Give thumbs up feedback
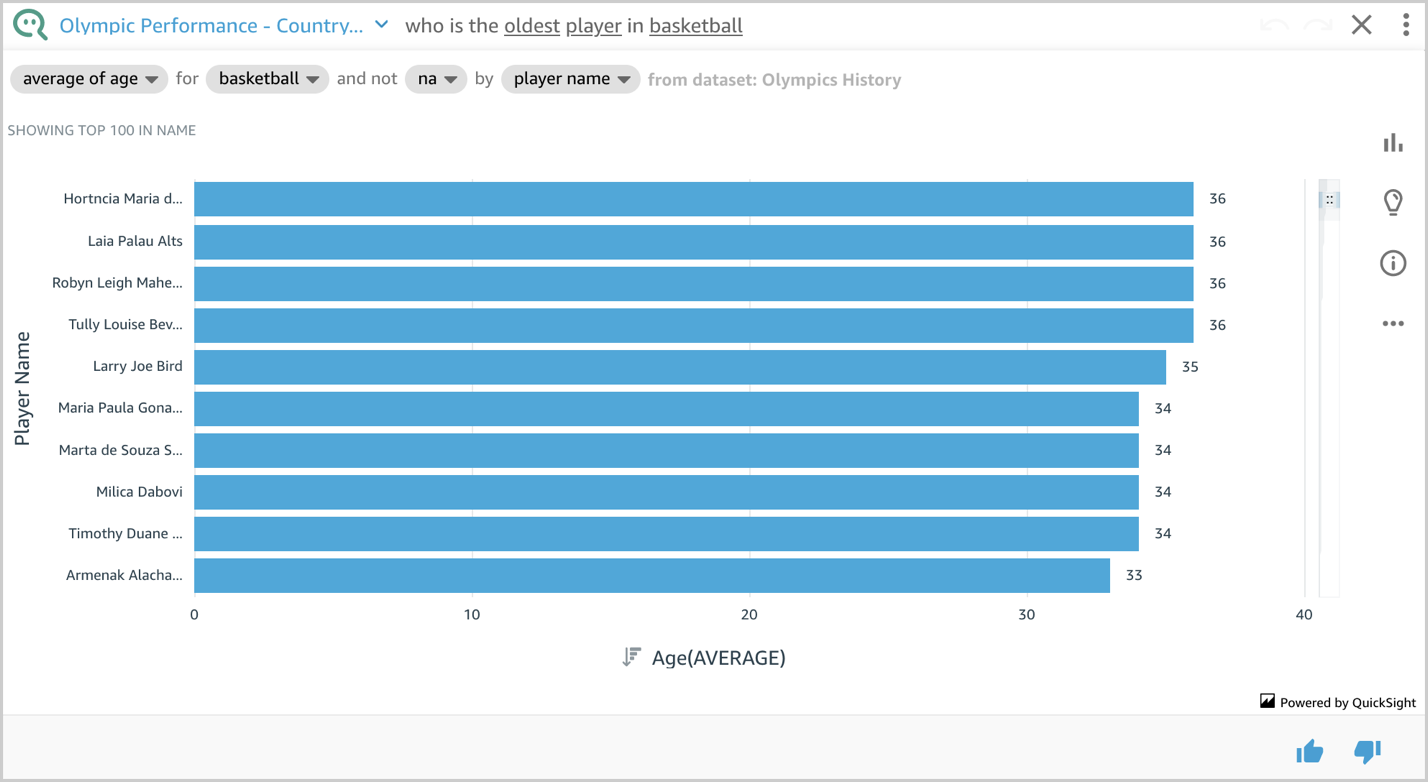Viewport: 1428px width, 782px height. [x=1310, y=751]
